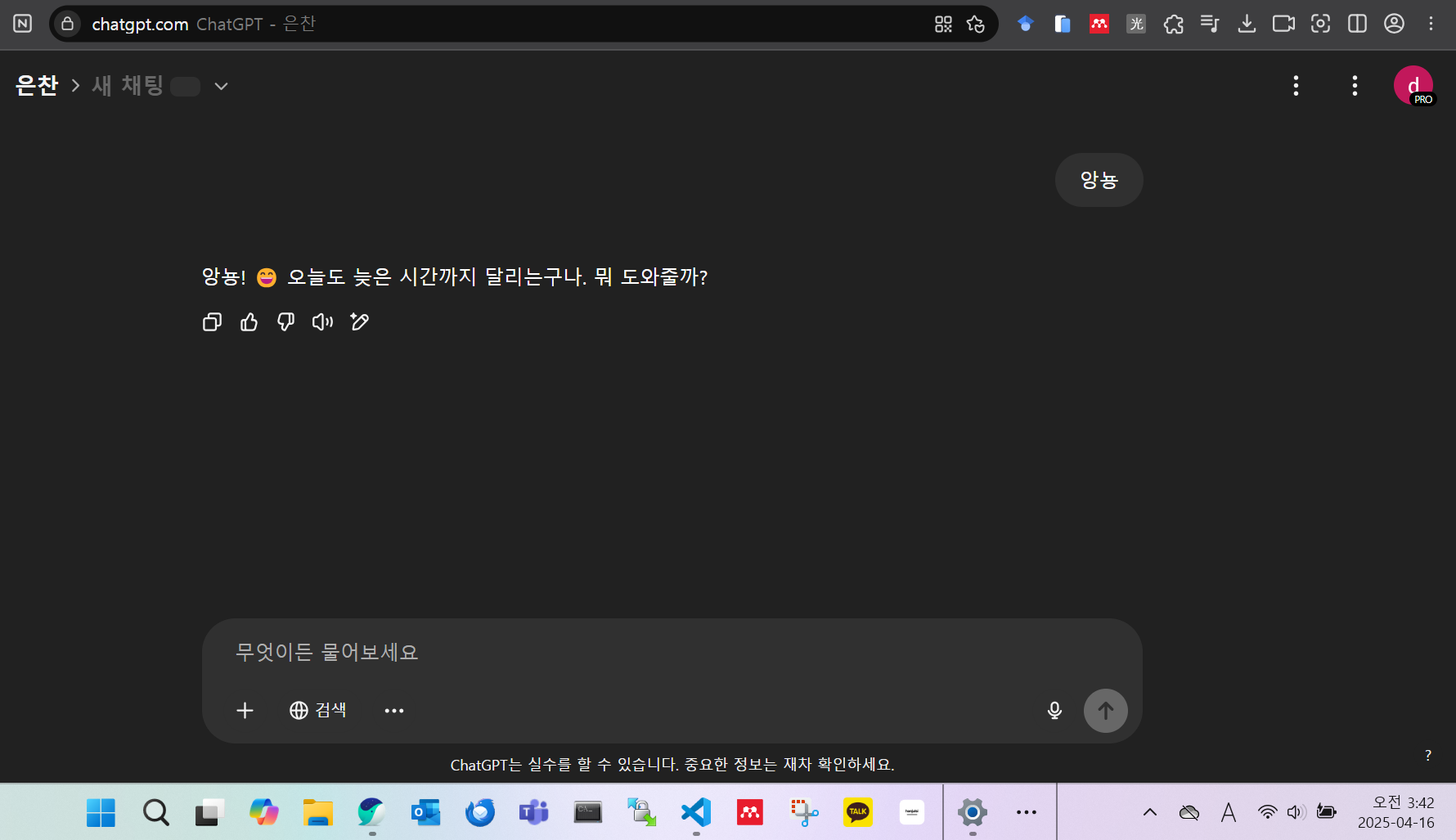Open Windows taskbar search

(x=155, y=812)
